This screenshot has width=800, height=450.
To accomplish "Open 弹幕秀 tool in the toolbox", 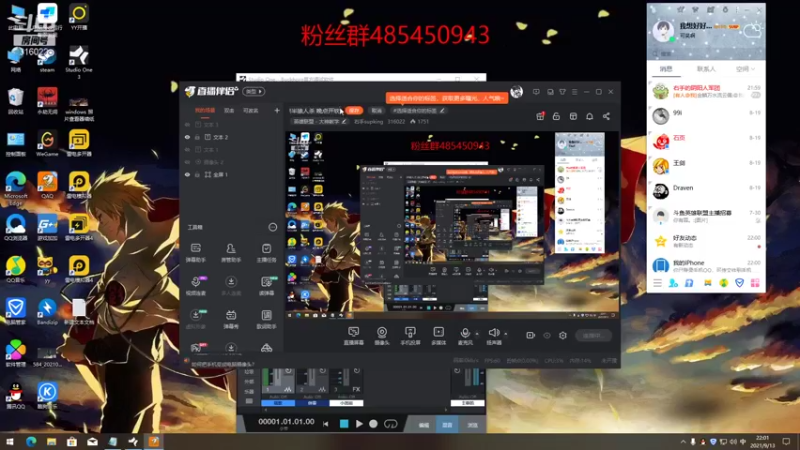I will [x=231, y=319].
